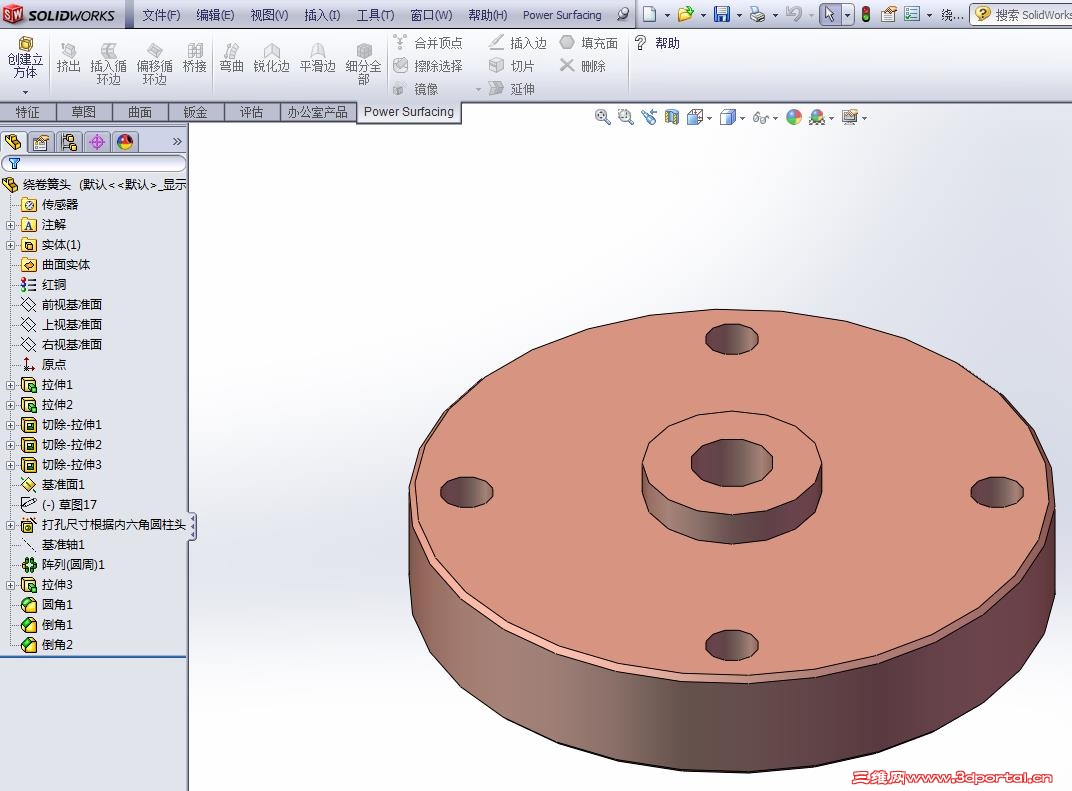The image size is (1072, 791).
Task: Switch to the Features (特征) tab
Action: [x=27, y=112]
